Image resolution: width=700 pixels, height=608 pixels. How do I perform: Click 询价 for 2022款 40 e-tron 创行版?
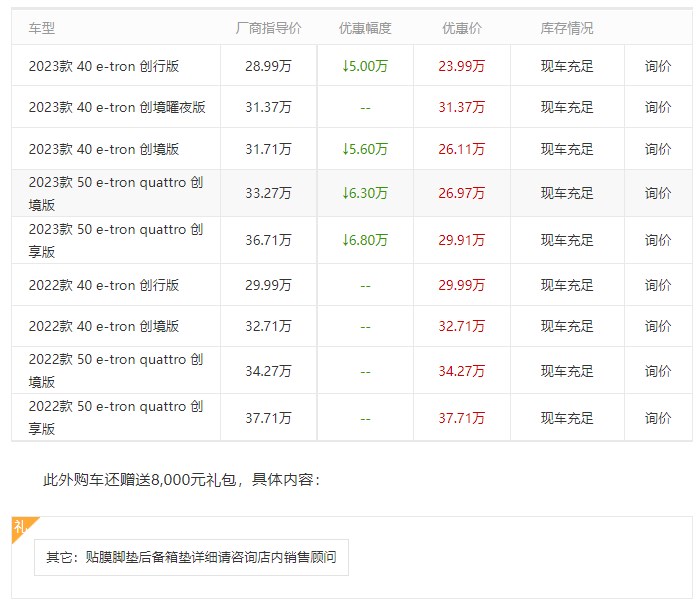click(x=658, y=285)
